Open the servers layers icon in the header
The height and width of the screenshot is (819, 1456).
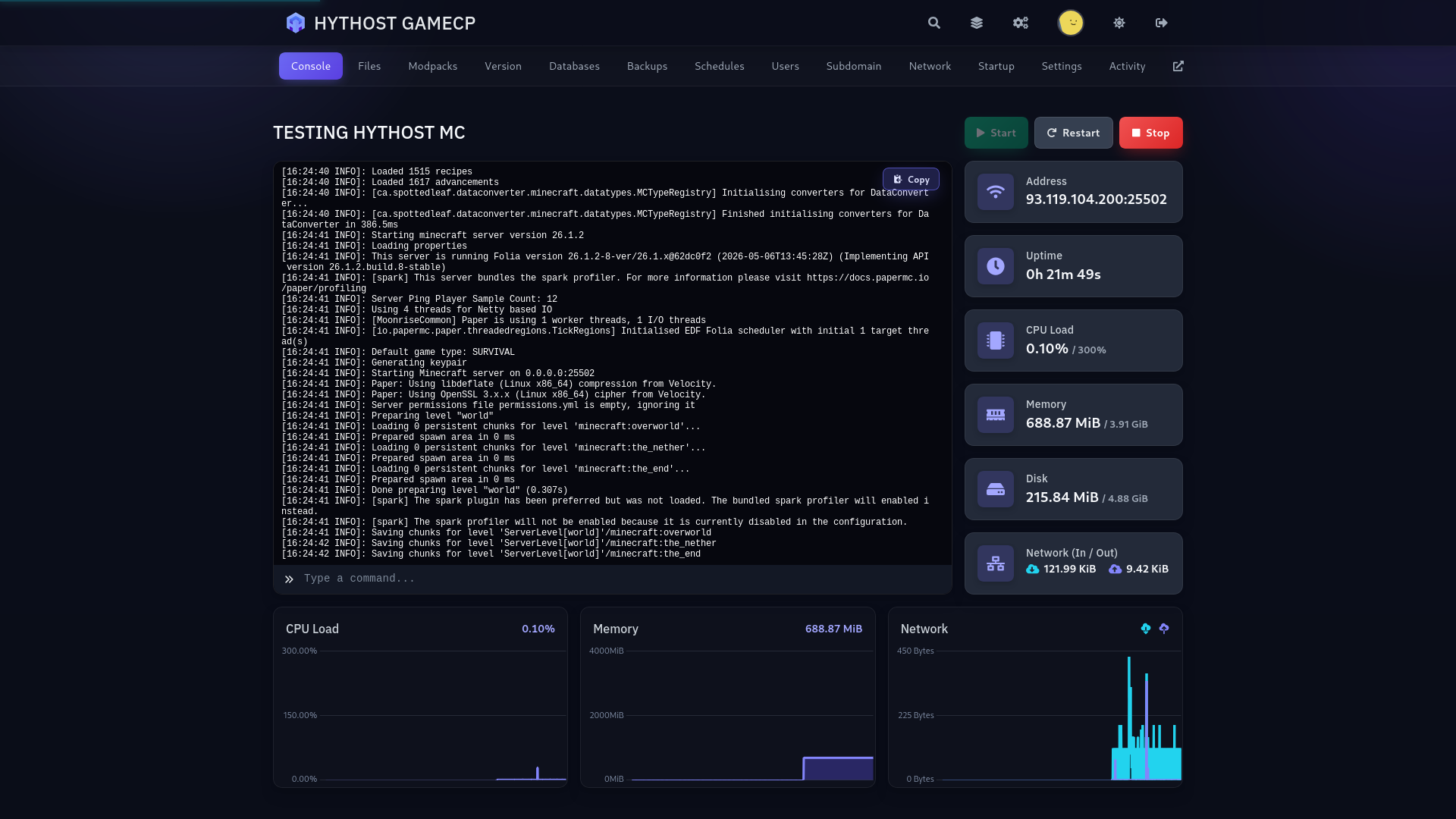(977, 23)
